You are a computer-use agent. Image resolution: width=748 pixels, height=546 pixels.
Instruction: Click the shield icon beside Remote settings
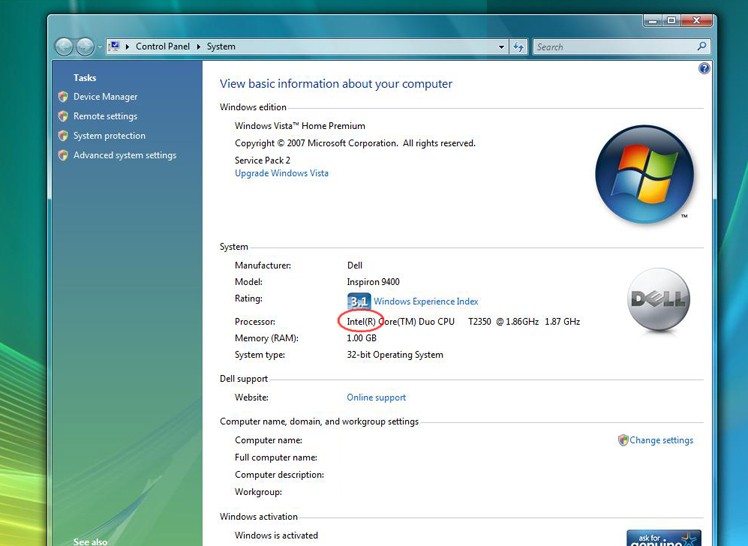[x=63, y=116]
